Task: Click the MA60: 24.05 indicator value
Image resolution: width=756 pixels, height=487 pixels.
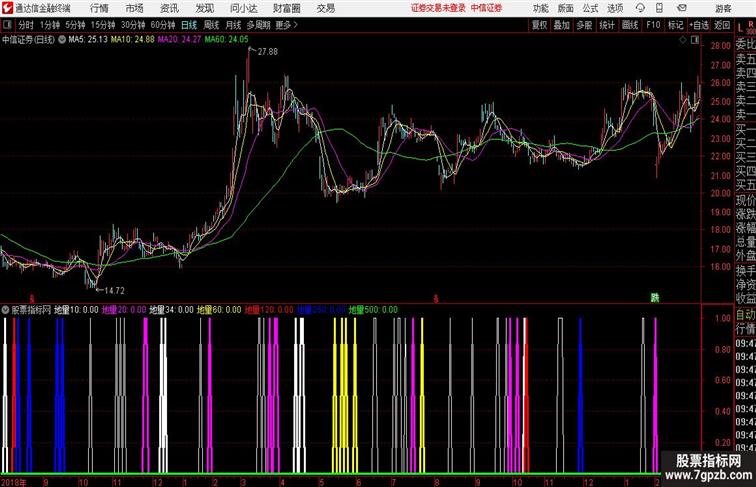Action: coord(227,40)
